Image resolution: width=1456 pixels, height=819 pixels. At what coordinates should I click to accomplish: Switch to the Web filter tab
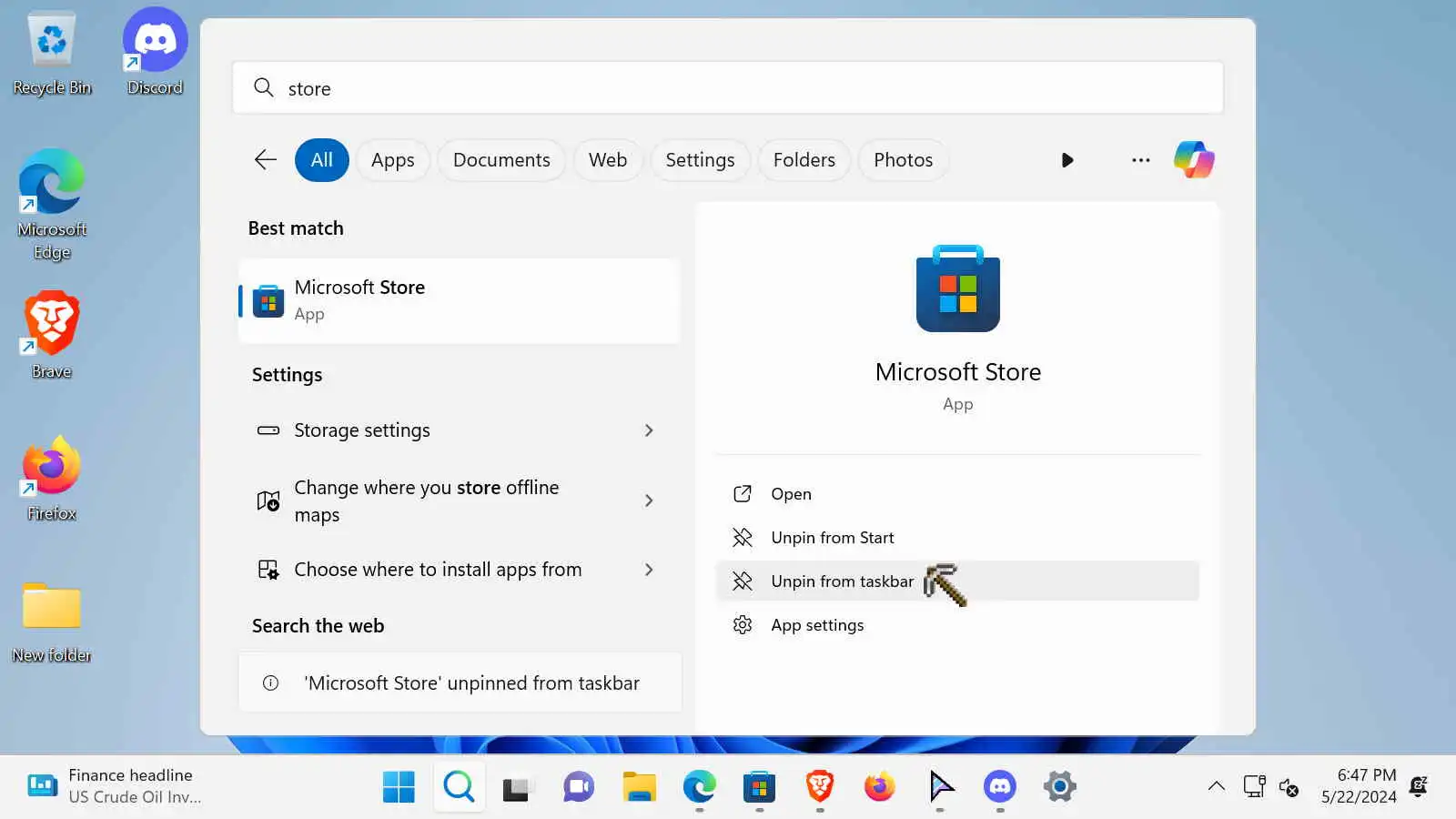click(608, 160)
